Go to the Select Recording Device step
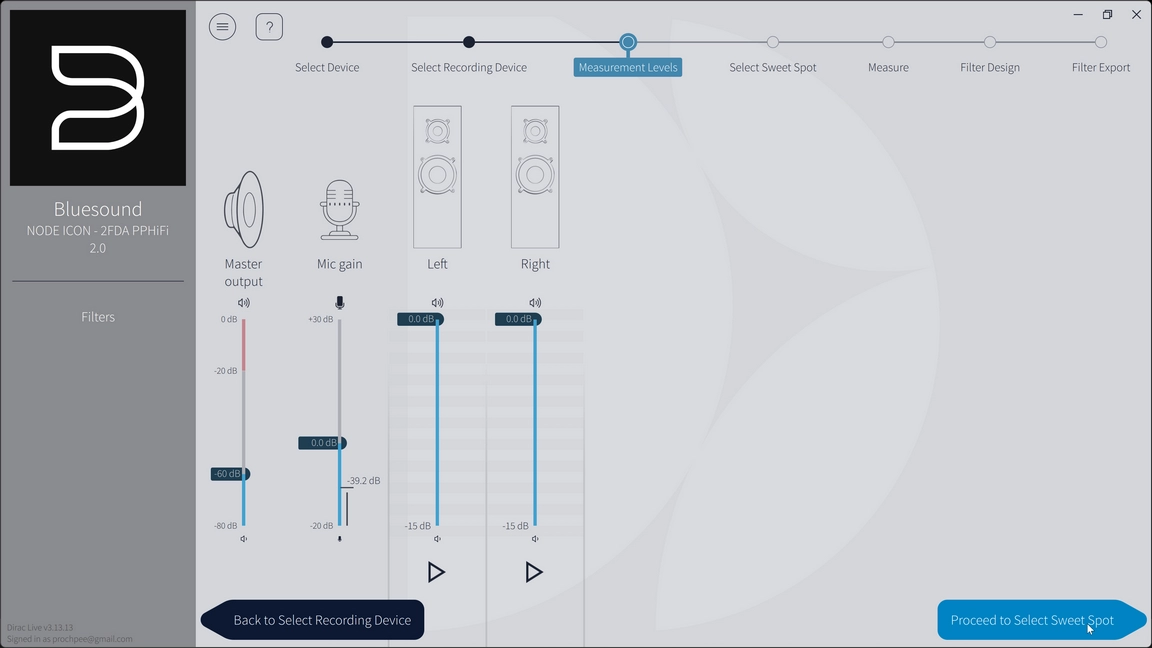The width and height of the screenshot is (1152, 648). click(x=469, y=42)
